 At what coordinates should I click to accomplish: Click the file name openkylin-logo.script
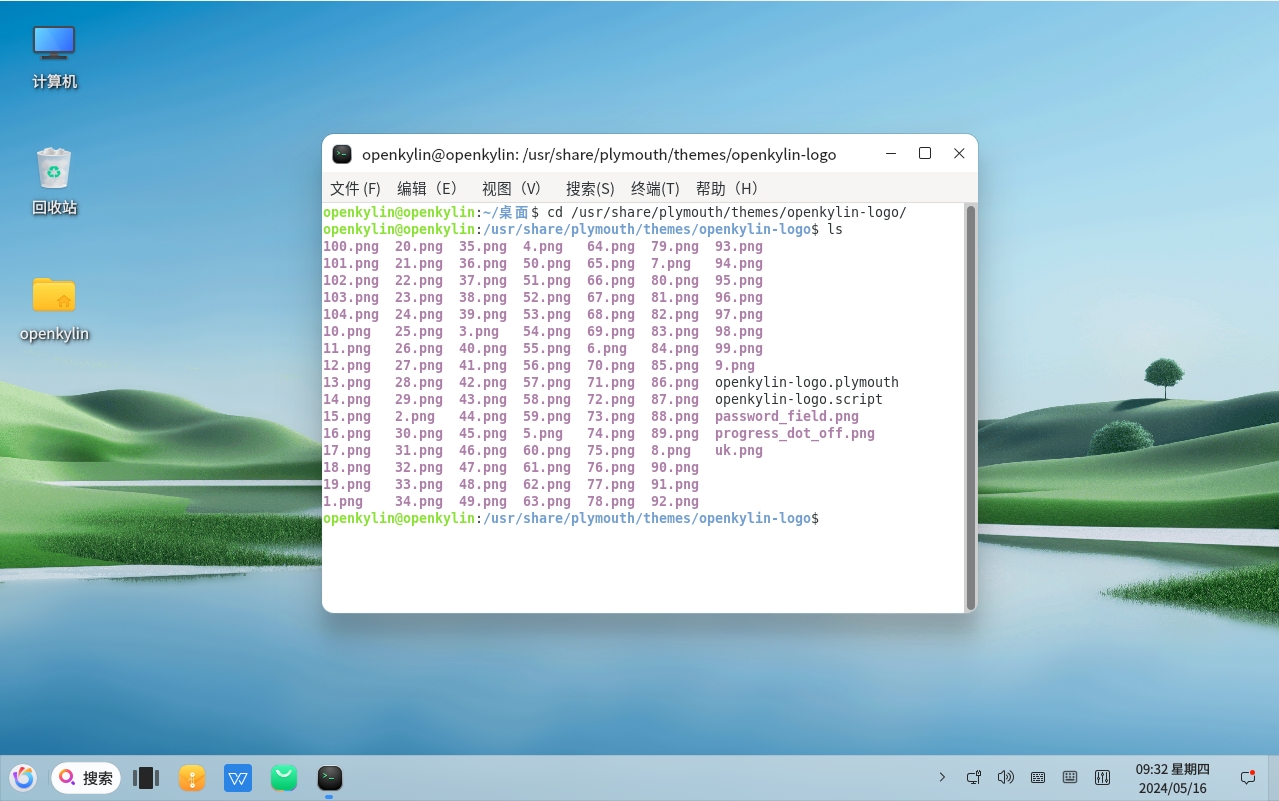(x=798, y=399)
